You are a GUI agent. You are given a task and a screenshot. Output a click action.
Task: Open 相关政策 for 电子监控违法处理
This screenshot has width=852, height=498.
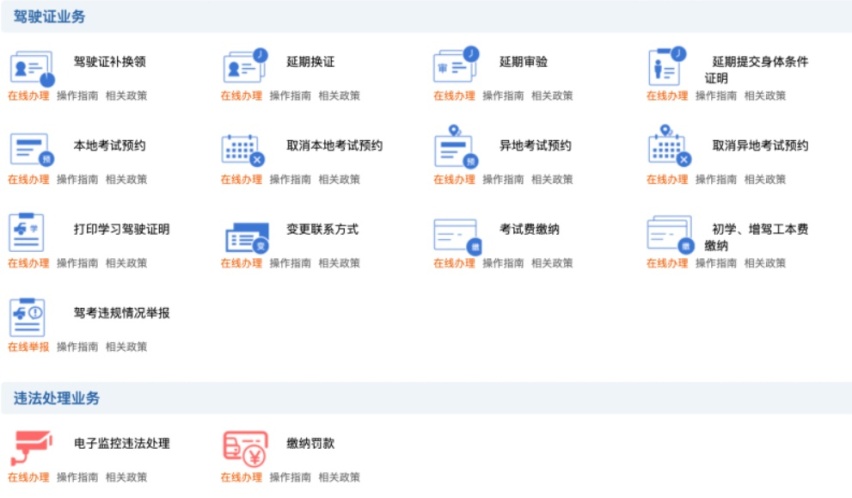click(x=126, y=477)
